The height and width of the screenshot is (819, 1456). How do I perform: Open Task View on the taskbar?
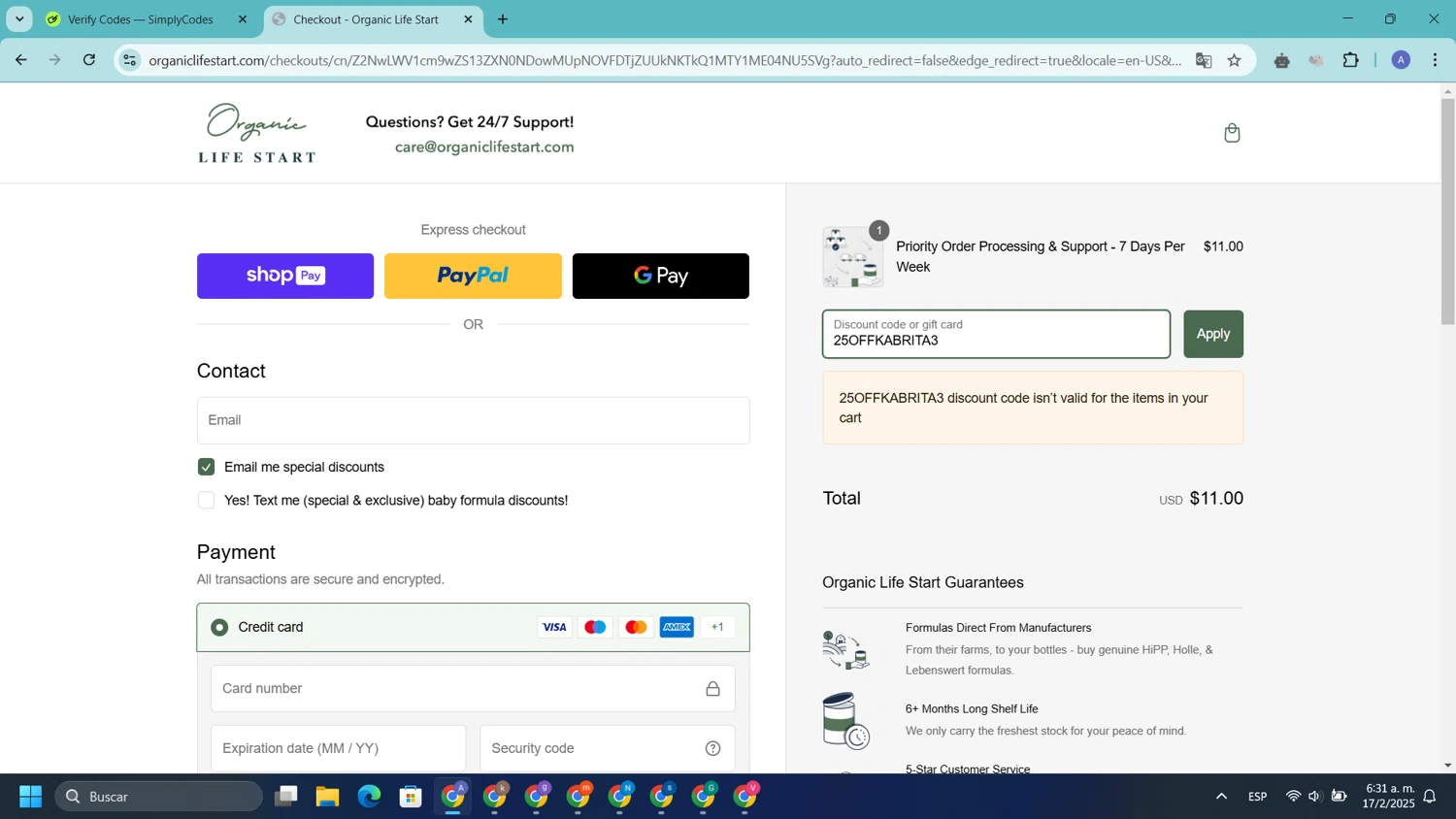point(285,797)
